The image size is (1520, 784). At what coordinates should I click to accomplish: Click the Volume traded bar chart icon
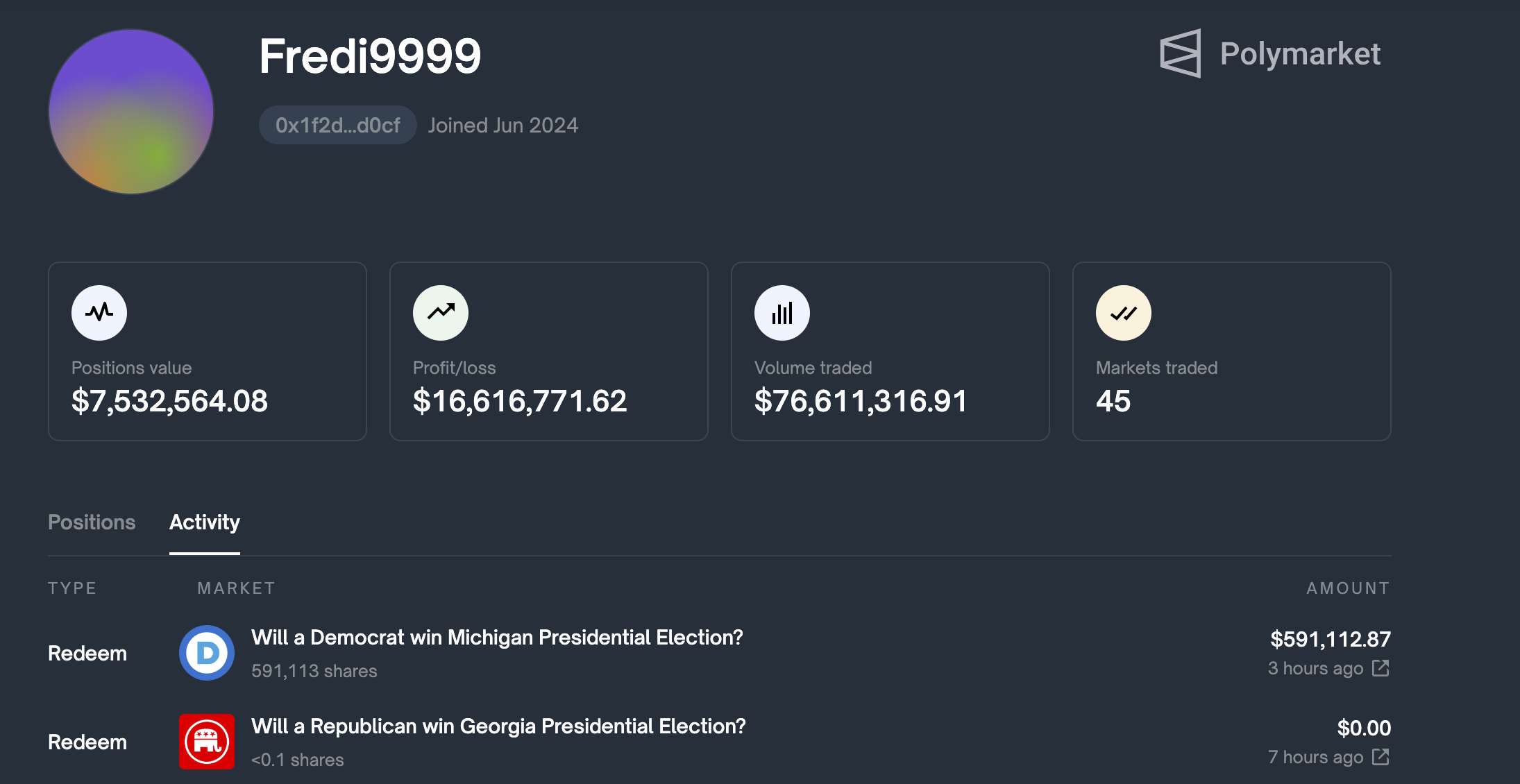pos(782,313)
